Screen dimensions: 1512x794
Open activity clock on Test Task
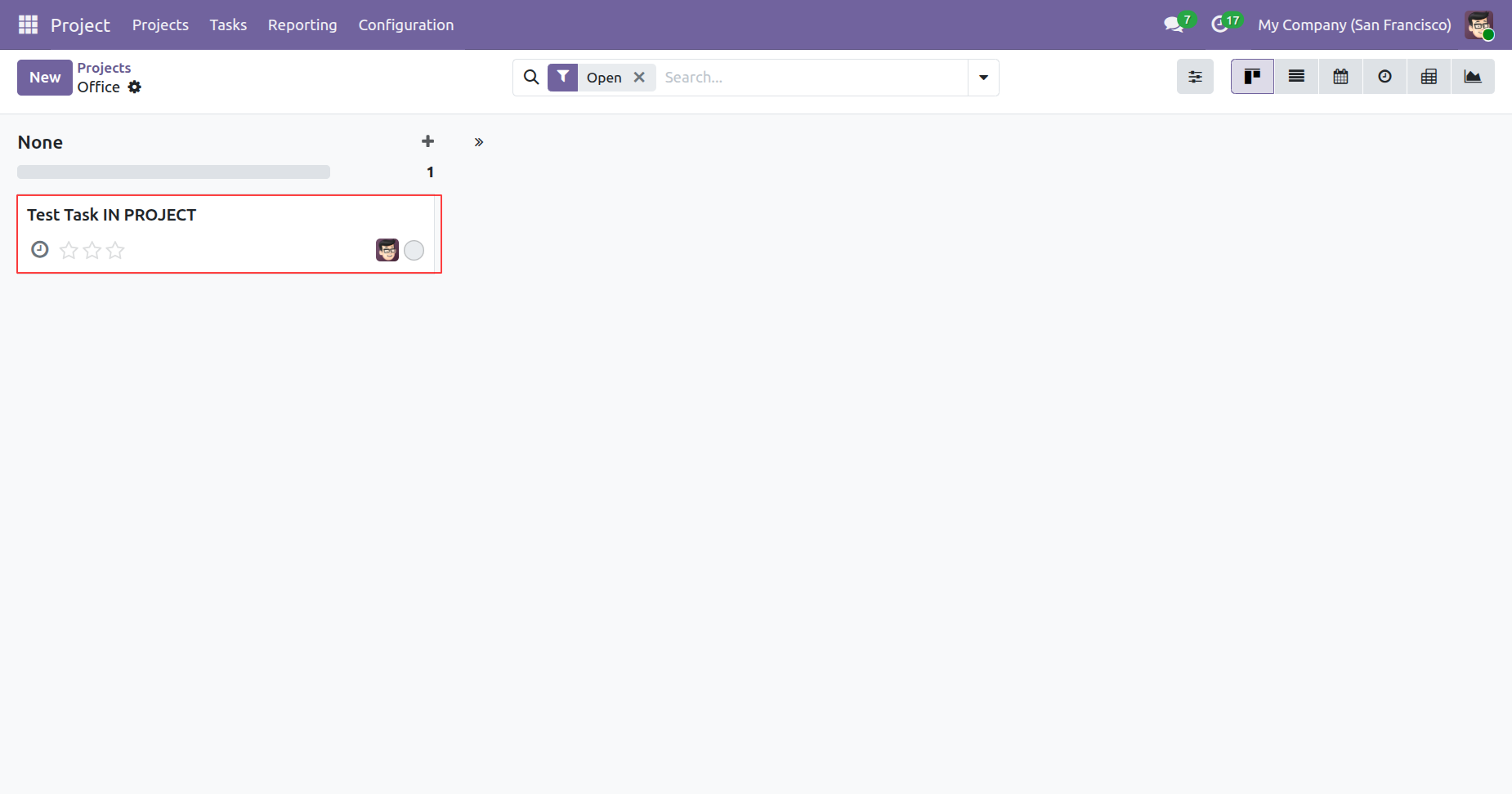click(x=40, y=249)
